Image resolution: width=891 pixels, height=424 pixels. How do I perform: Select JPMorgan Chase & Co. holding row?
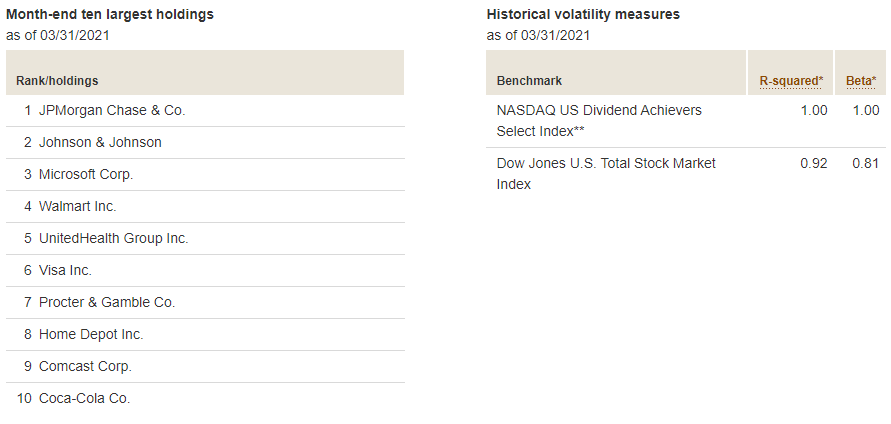pos(205,110)
